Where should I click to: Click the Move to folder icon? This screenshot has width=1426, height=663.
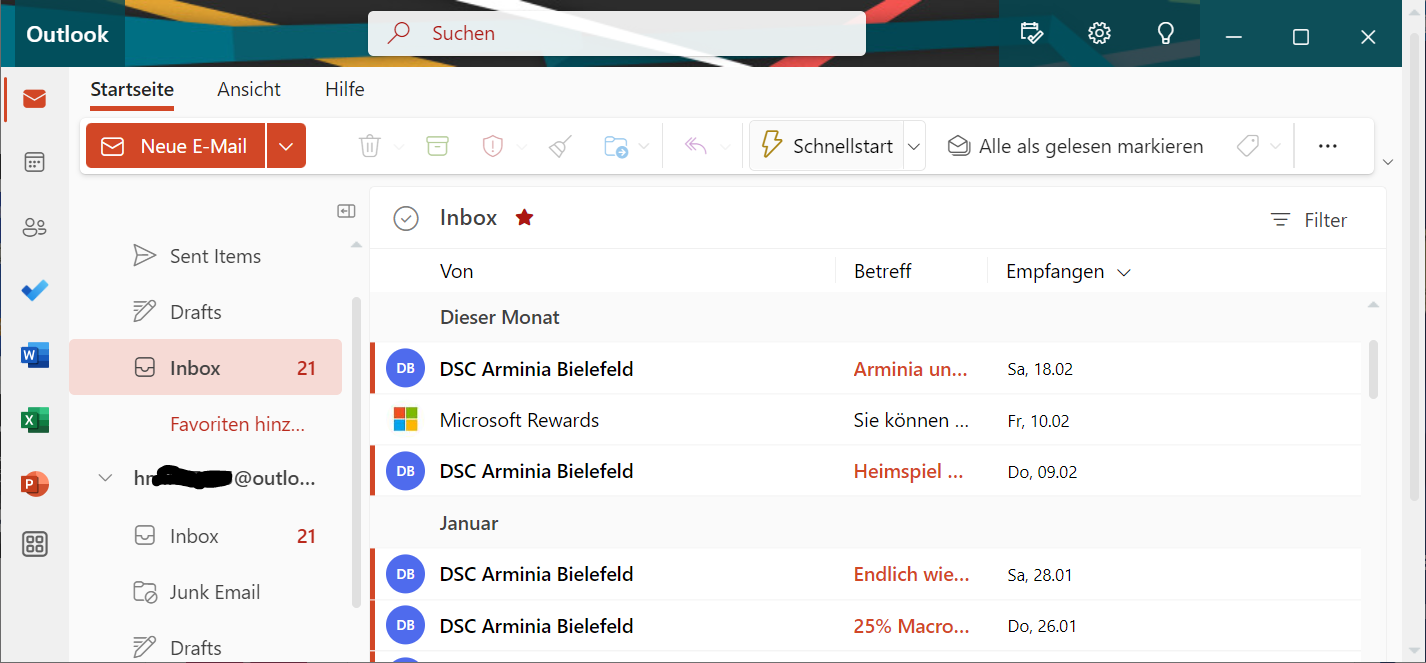tap(616, 146)
